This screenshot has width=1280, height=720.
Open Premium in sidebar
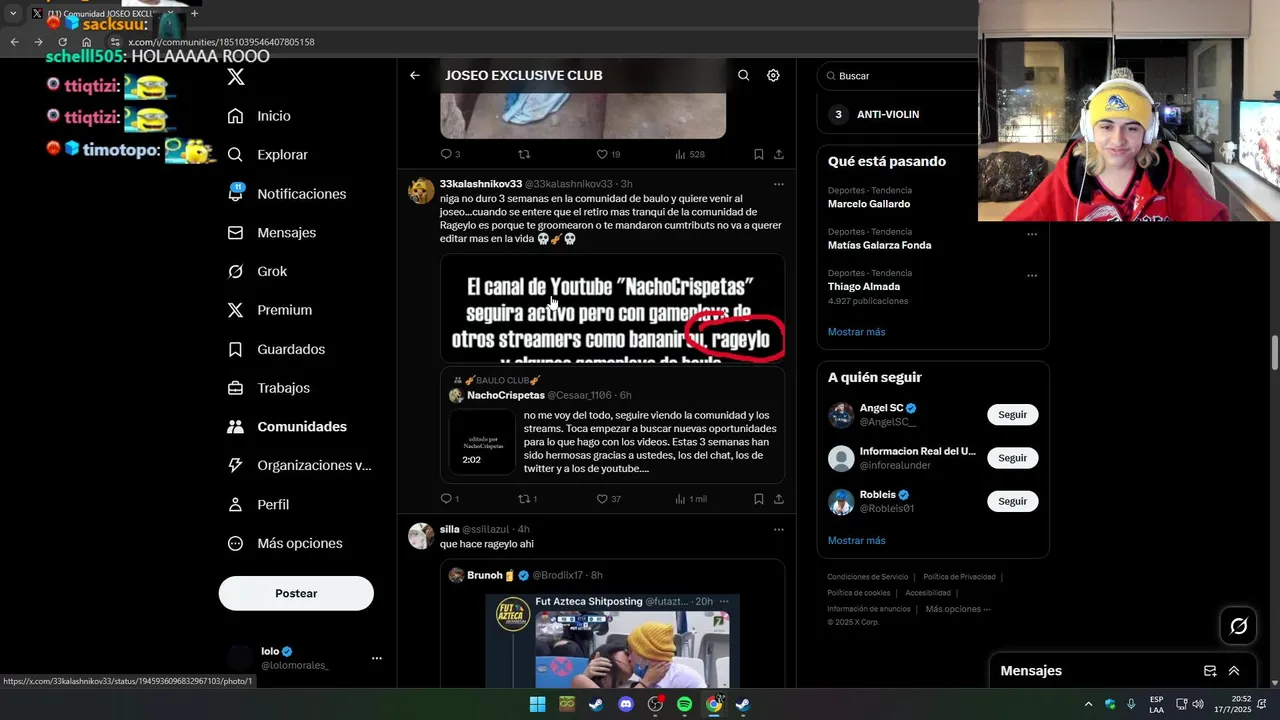[269, 310]
